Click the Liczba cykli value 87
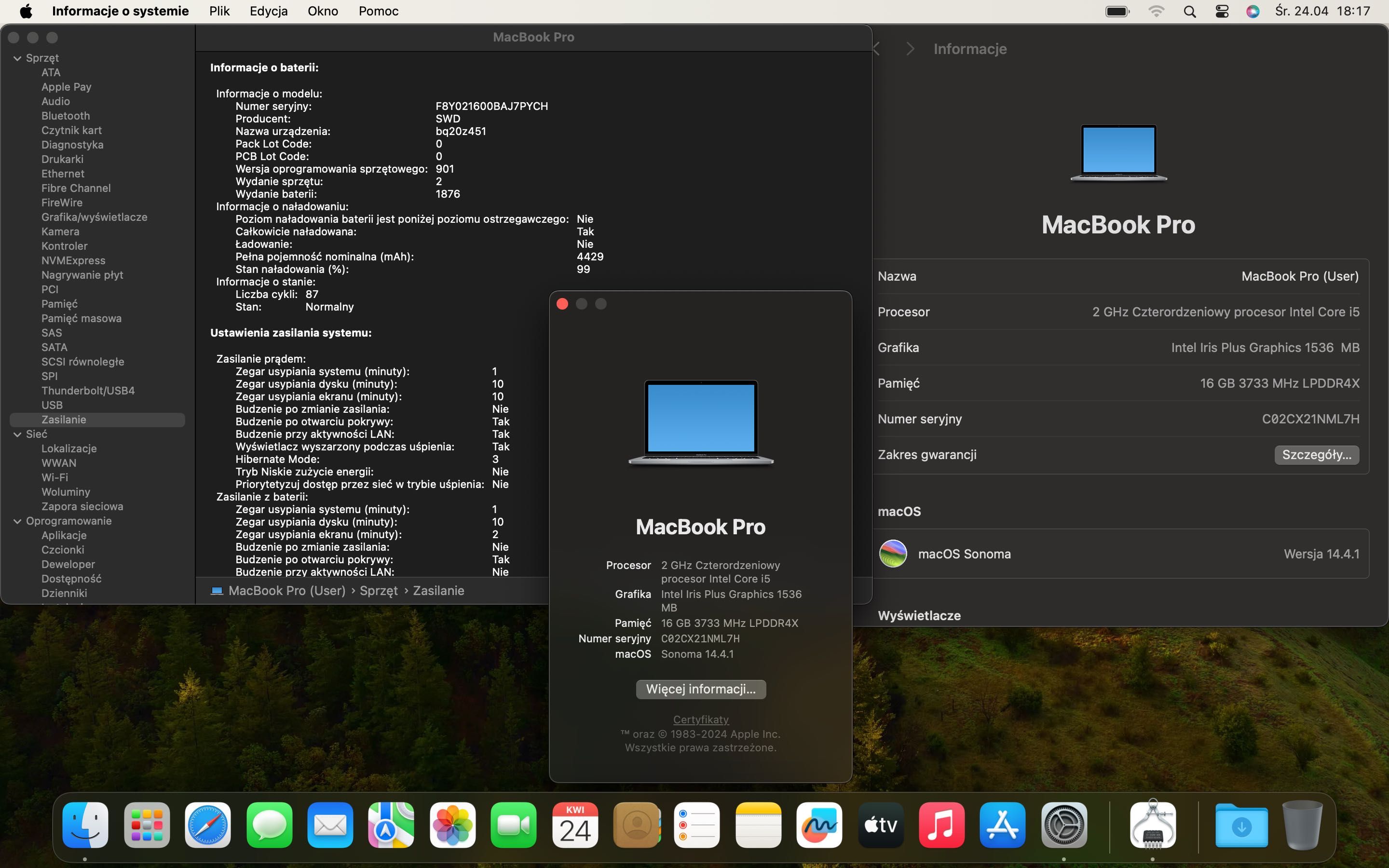Screen dimensions: 1389x868 click(312, 295)
